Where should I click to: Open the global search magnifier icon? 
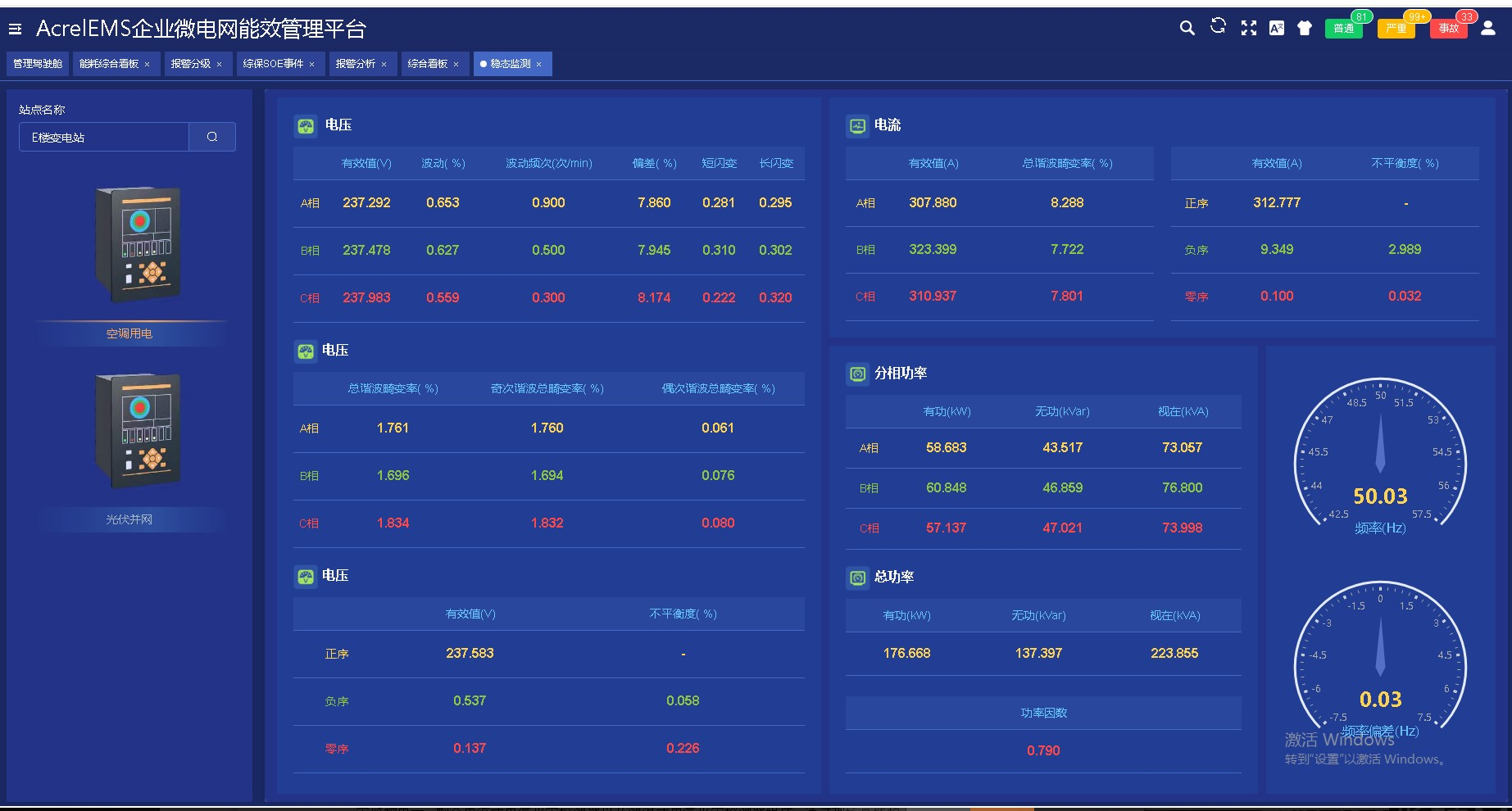pyautogui.click(x=1187, y=28)
